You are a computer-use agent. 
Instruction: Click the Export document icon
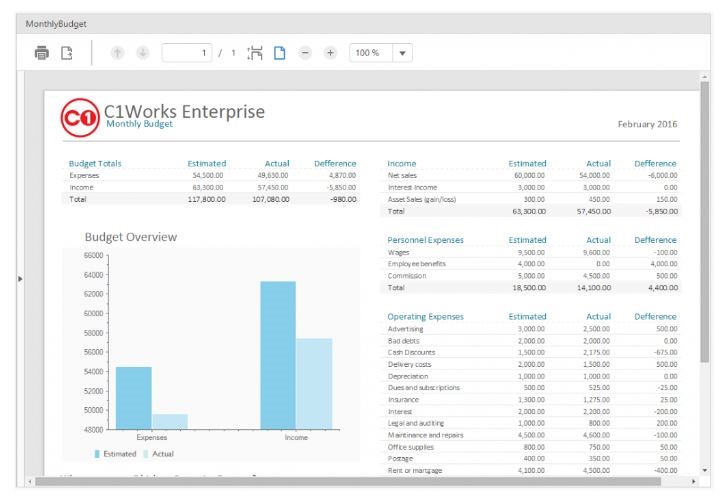[67, 53]
